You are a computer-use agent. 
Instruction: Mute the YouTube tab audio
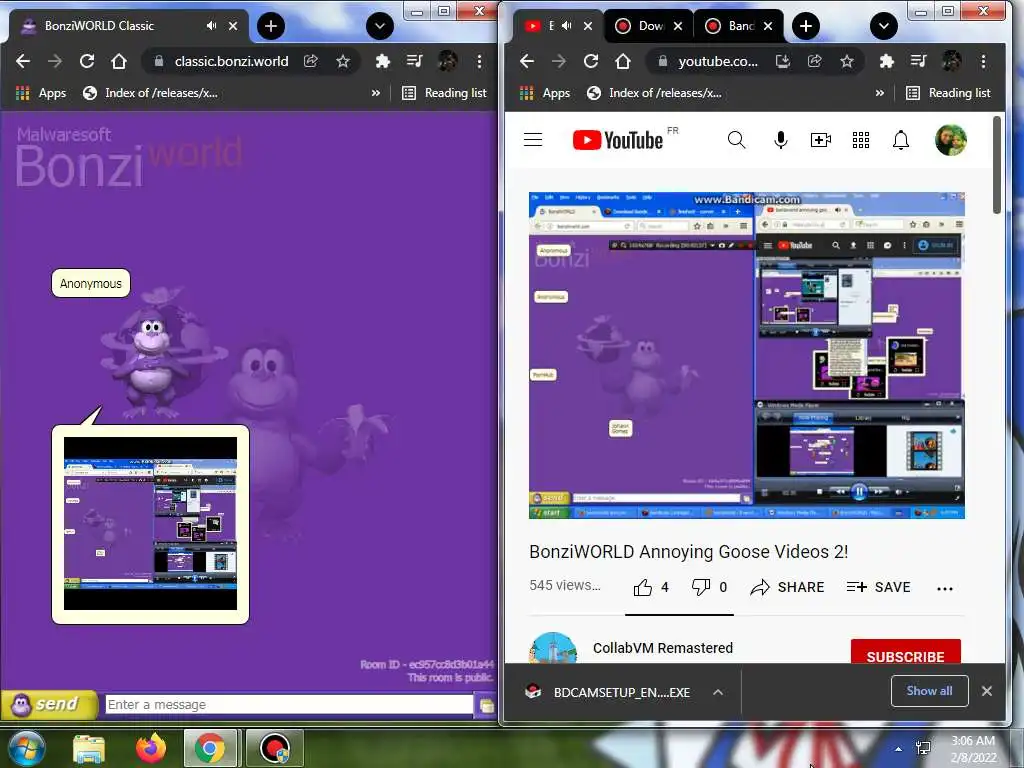coord(567,25)
